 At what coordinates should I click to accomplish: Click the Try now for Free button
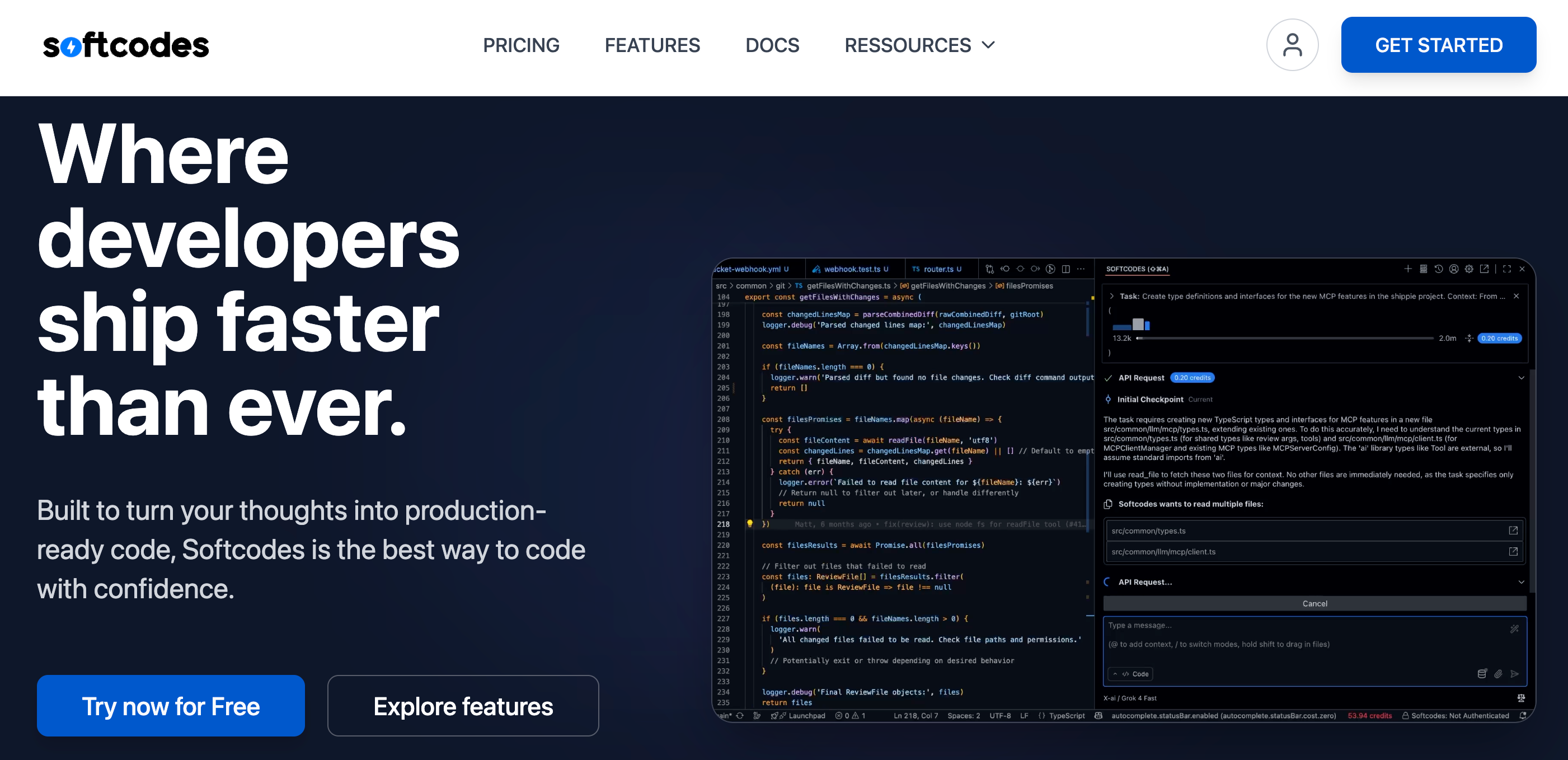(171, 706)
